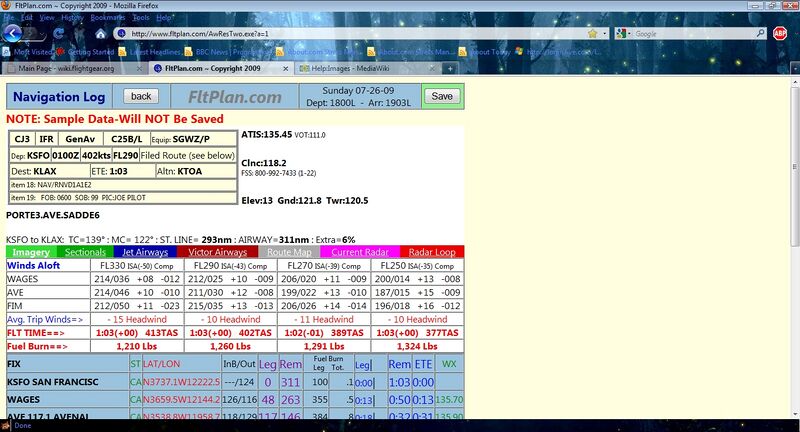Click the vertical scrollbar up arrow
The height and width of the screenshot is (432, 800).
795,82
